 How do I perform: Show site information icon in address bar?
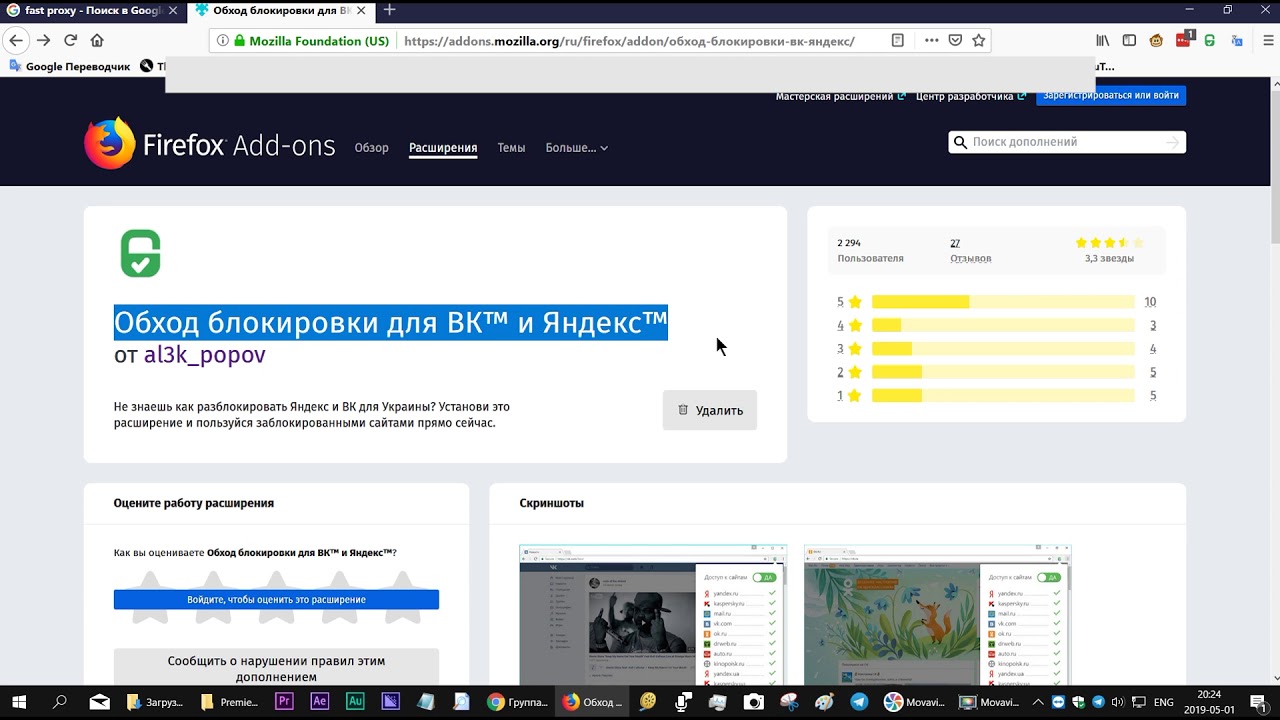coord(222,41)
